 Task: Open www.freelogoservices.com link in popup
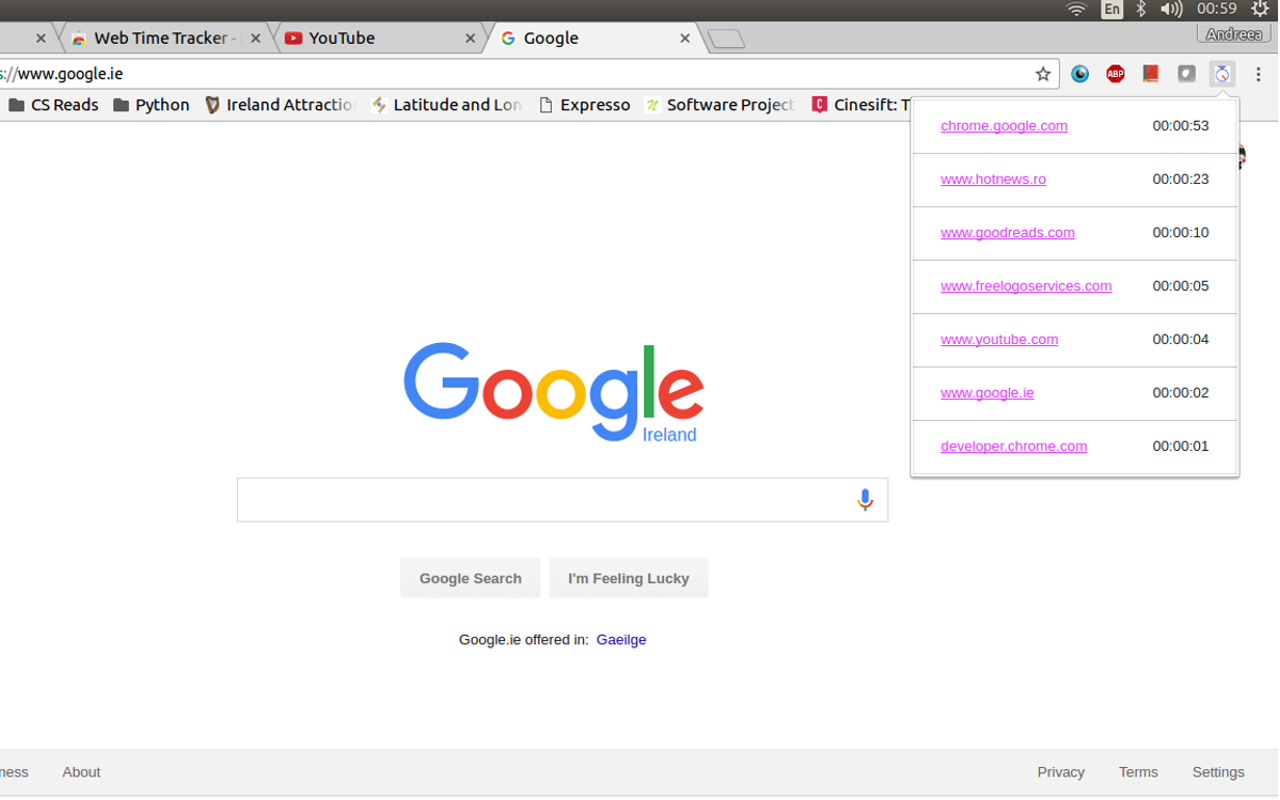(1026, 286)
